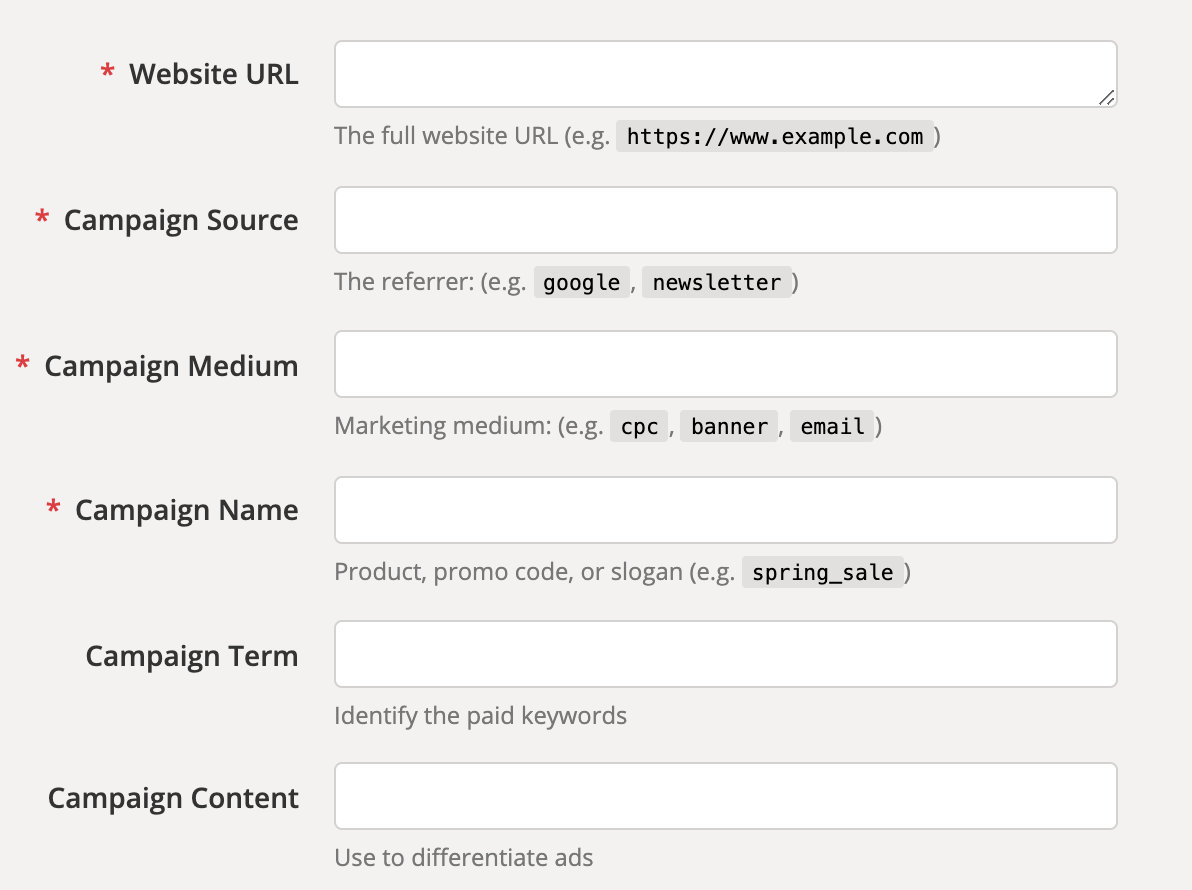Click the Campaign Medium label text
This screenshot has width=1192, height=890.
pyautogui.click(x=171, y=366)
